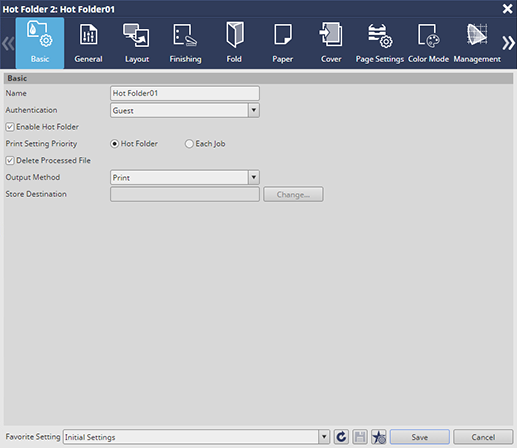Click the reset favorite setting refresh icon
The image size is (517, 448).
[x=341, y=437]
